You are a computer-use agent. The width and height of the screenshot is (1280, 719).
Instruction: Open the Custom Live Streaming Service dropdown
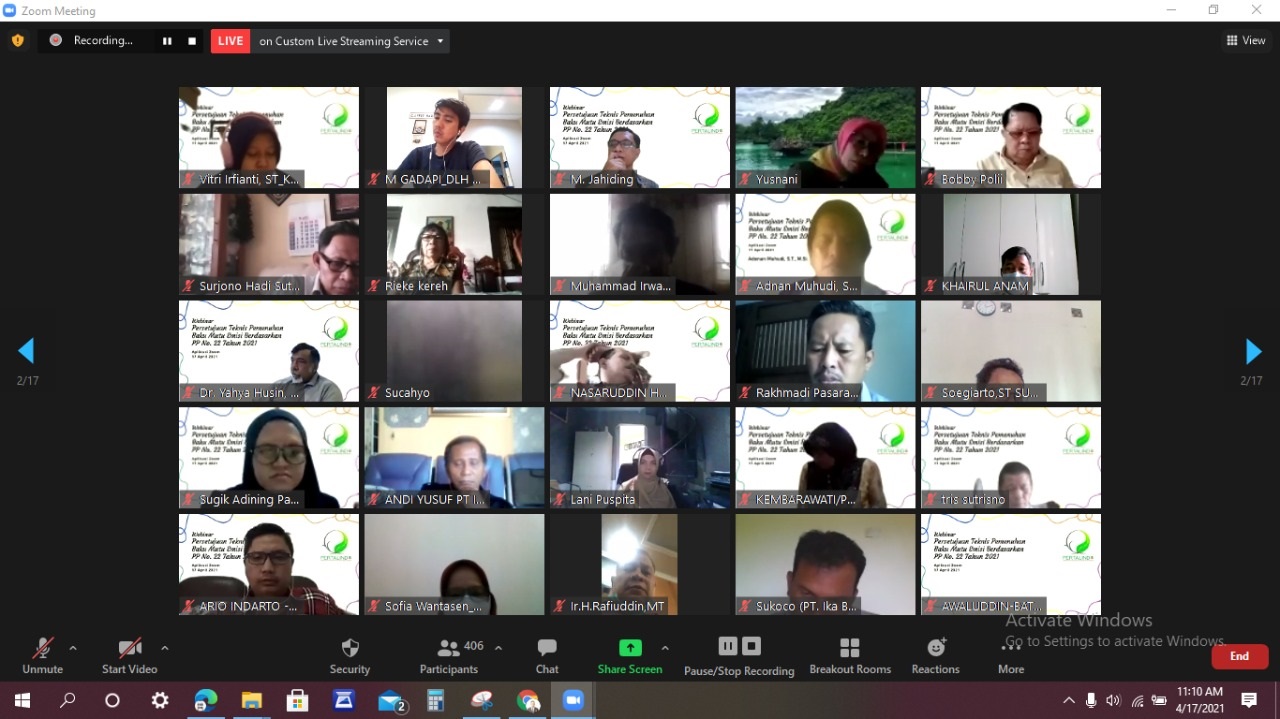click(x=440, y=41)
